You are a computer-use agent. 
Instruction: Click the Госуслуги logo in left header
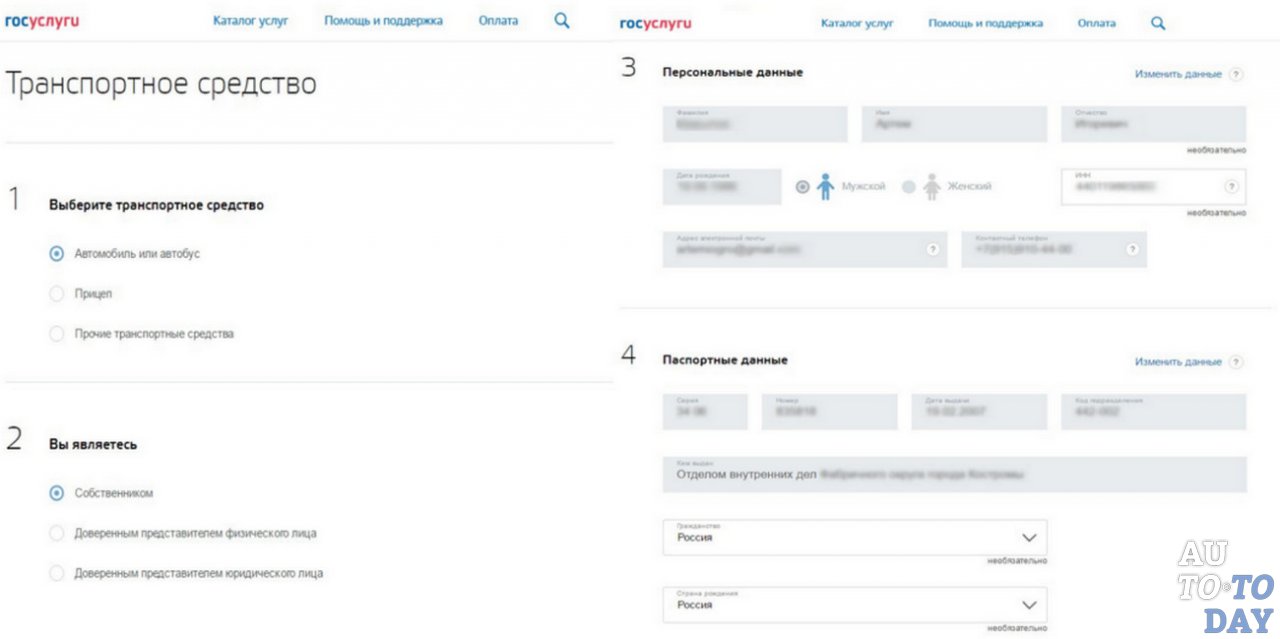point(41,21)
